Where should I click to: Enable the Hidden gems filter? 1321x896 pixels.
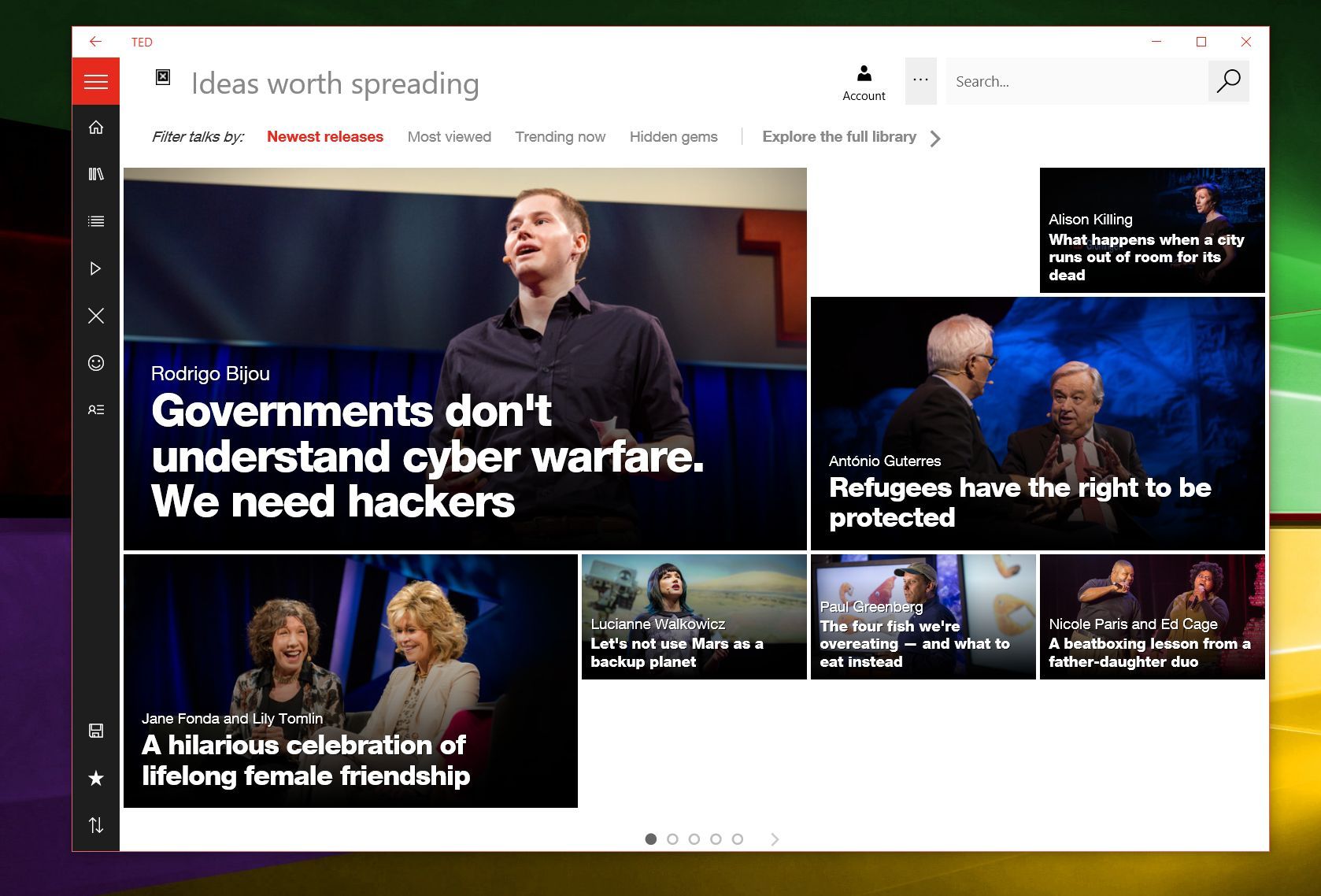coord(673,136)
